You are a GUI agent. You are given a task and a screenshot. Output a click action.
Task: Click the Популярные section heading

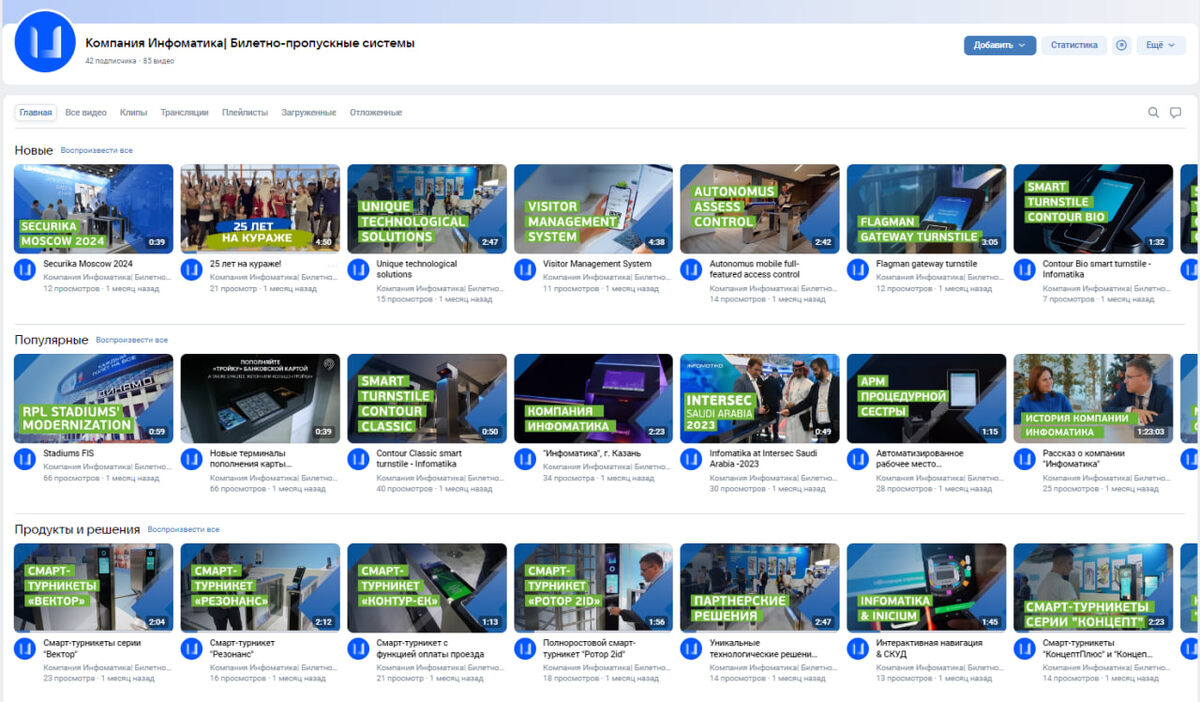[51, 340]
